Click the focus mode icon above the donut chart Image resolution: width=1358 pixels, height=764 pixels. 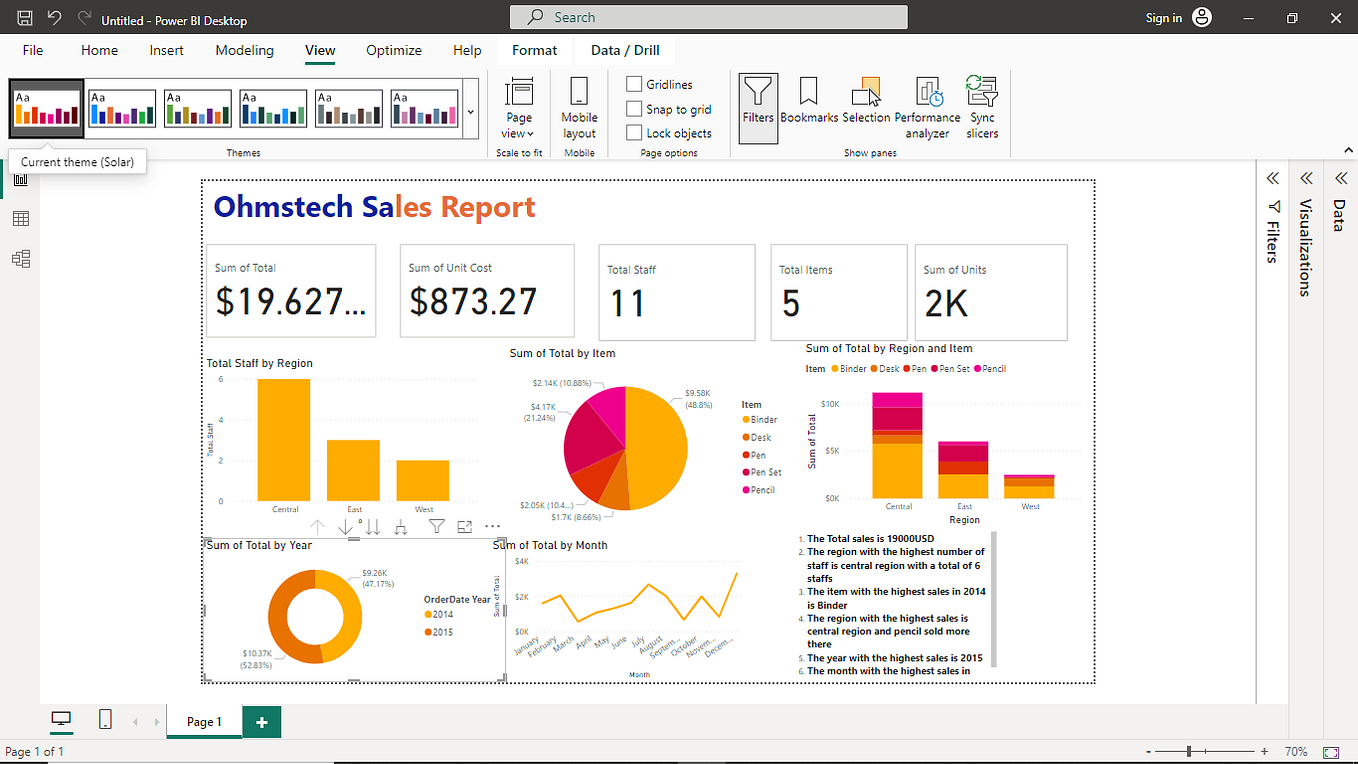(462, 526)
